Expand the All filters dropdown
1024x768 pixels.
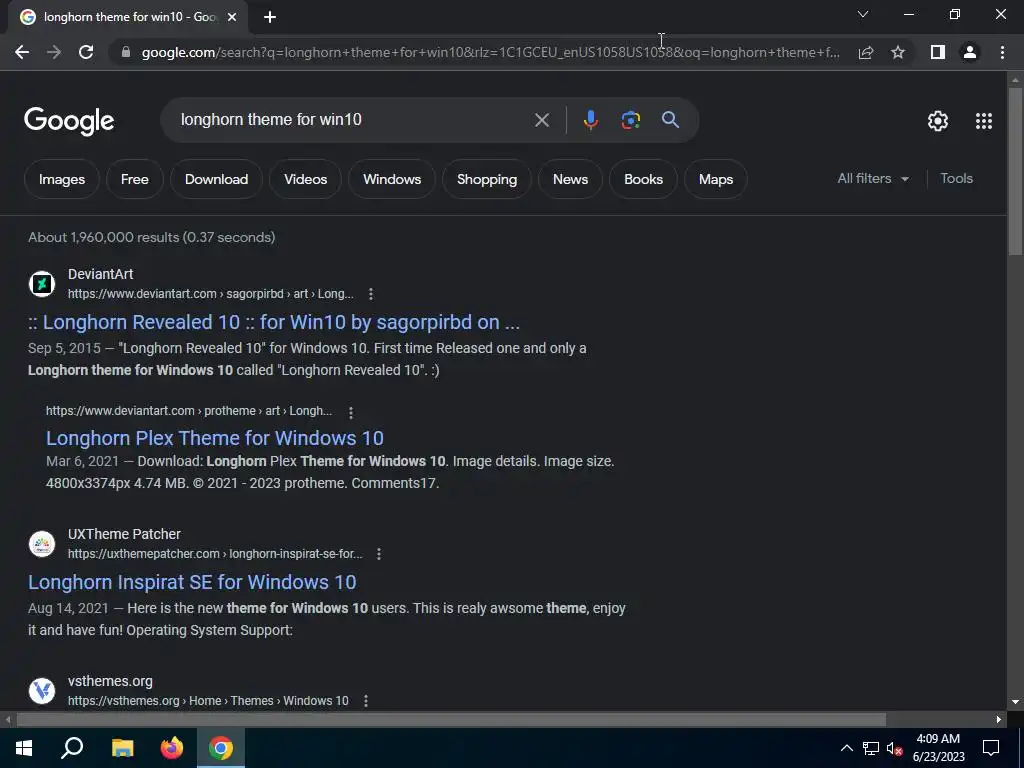click(x=873, y=178)
